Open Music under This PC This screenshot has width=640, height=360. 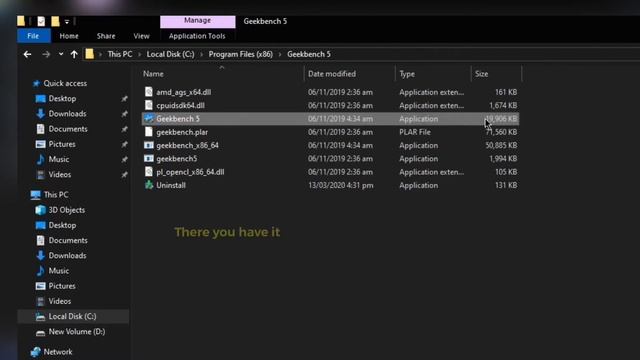(58, 271)
